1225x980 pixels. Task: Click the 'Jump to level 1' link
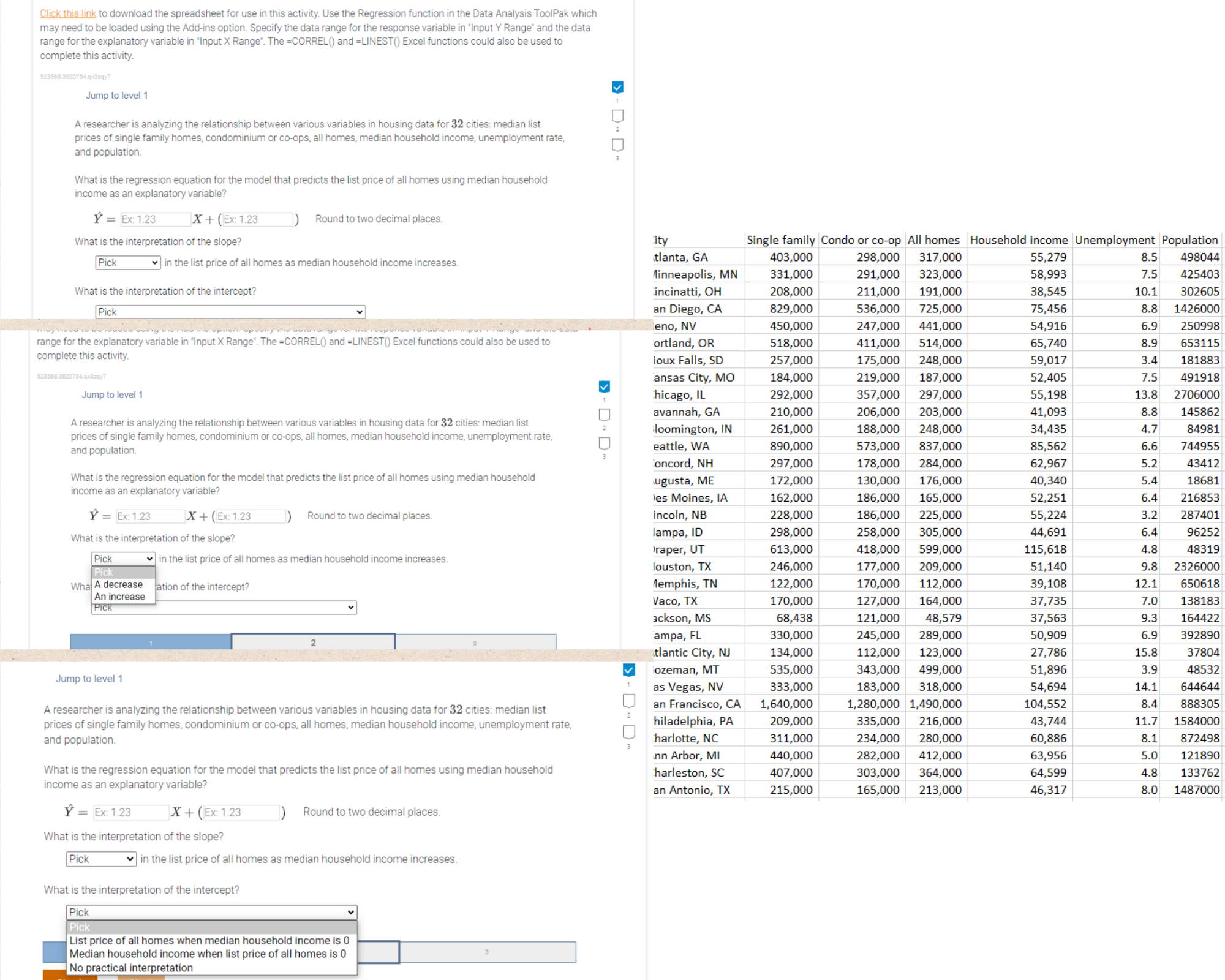116,95
